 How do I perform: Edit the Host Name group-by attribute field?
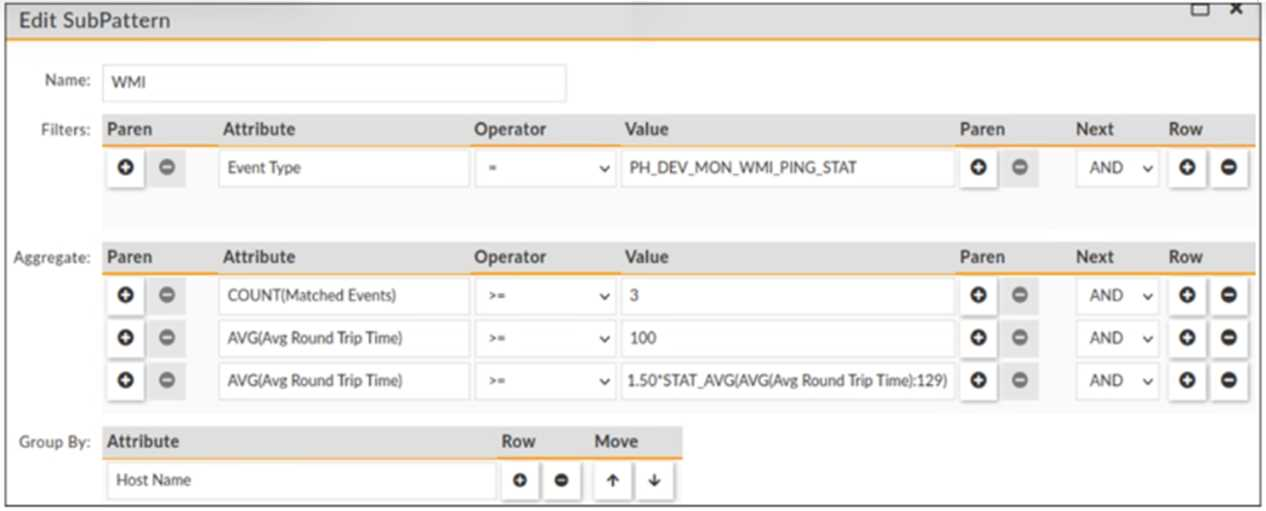(300, 481)
